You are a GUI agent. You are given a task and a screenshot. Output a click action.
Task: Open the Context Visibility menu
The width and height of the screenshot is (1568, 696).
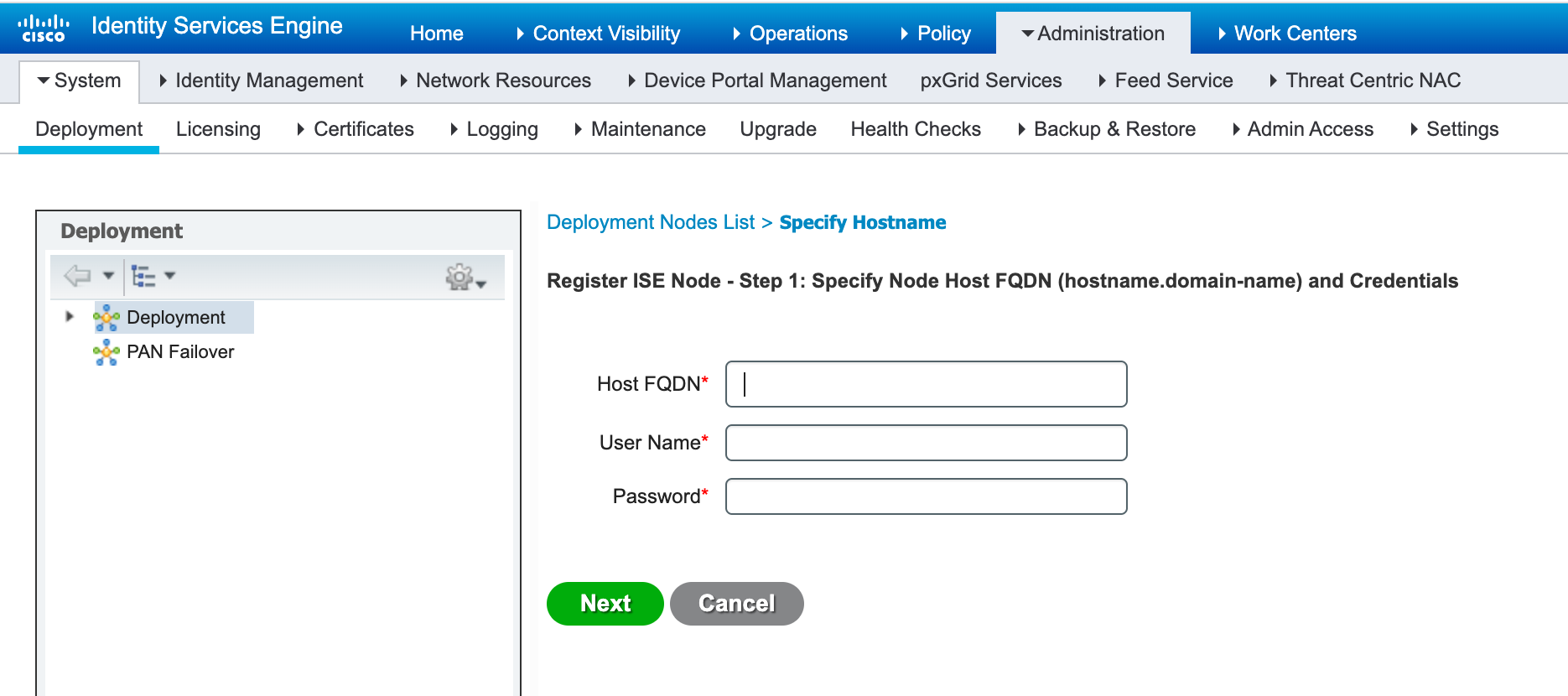point(598,34)
